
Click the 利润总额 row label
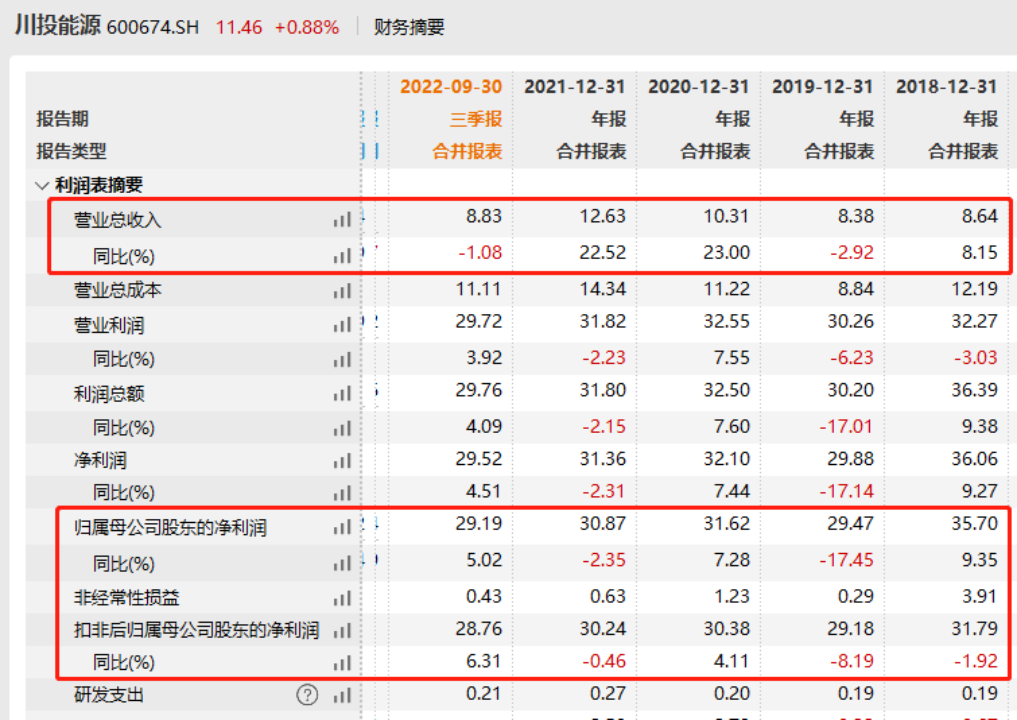click(x=108, y=394)
